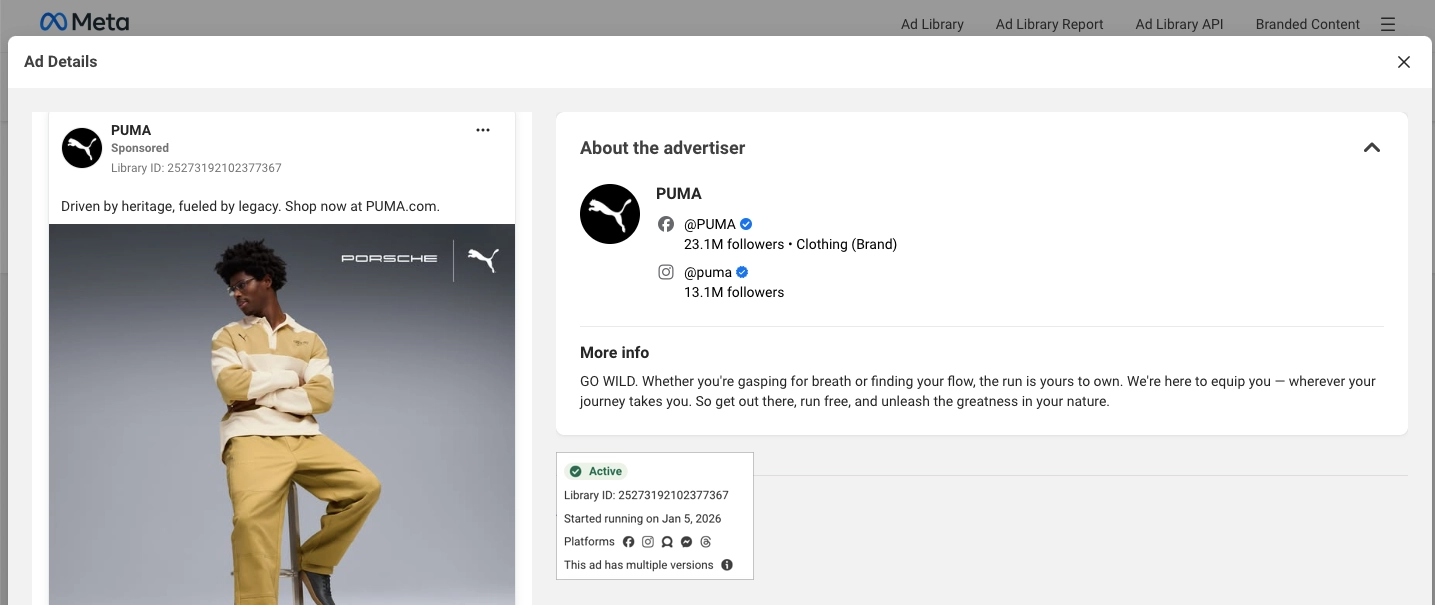Click the Instagram icon in Platforms row

(648, 542)
